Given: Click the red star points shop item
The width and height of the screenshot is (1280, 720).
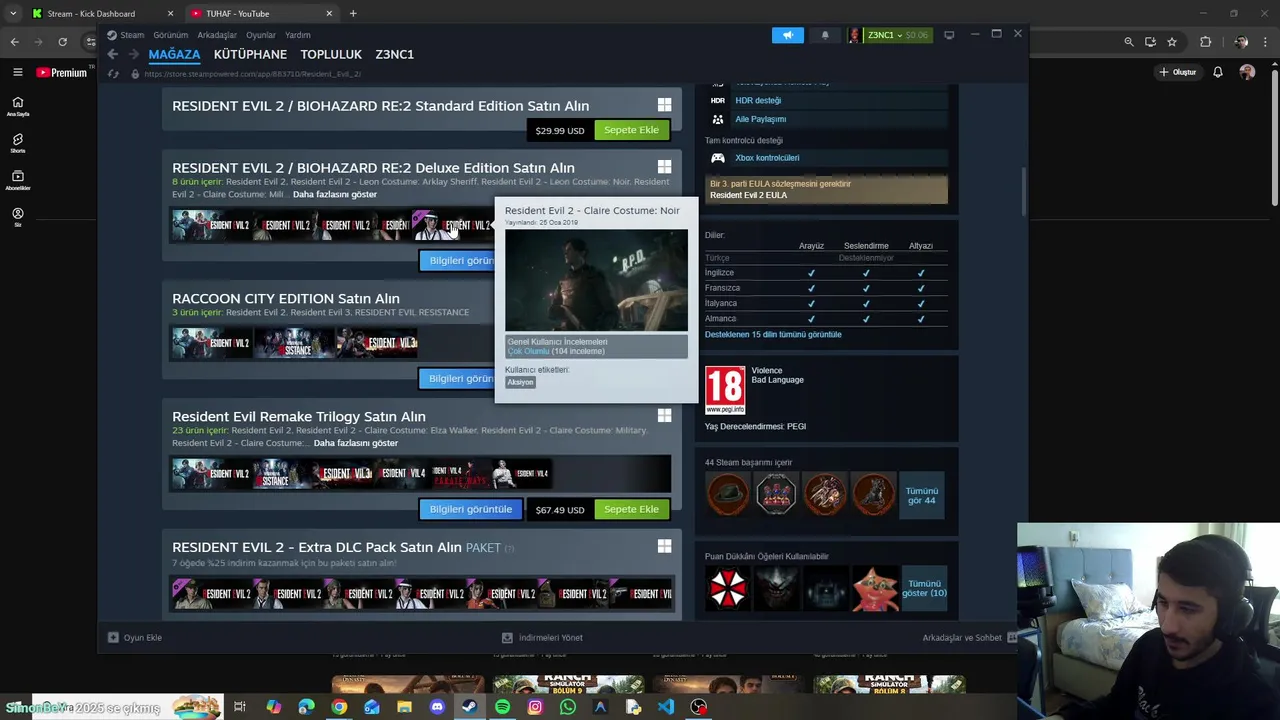Looking at the screenshot, I should tap(875, 588).
